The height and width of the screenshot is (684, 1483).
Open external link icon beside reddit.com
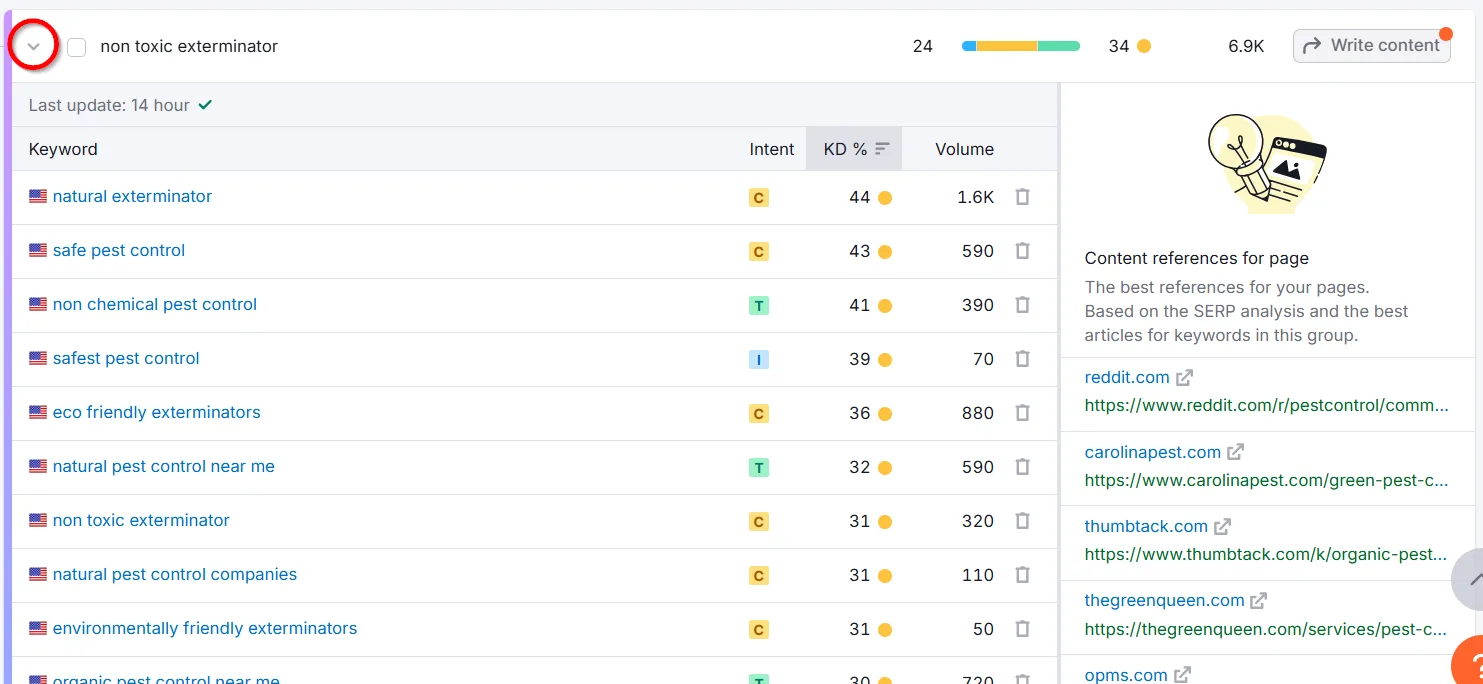click(x=1184, y=378)
